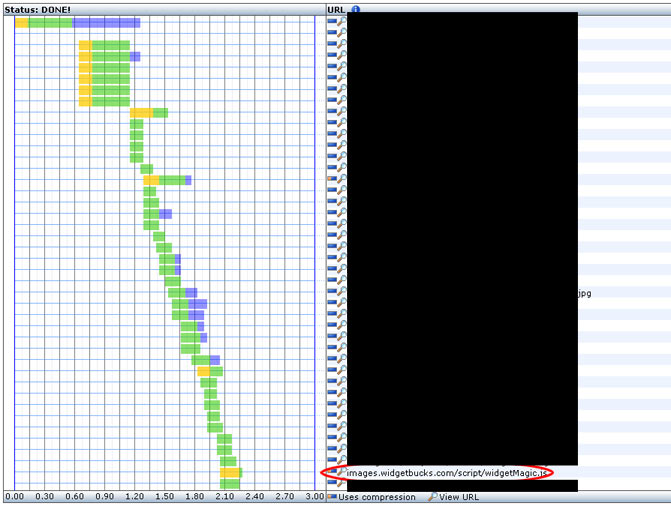Open the images.widgetbucks.com/script/widgetMagic.js URL
671x506 pixels.
[446, 473]
